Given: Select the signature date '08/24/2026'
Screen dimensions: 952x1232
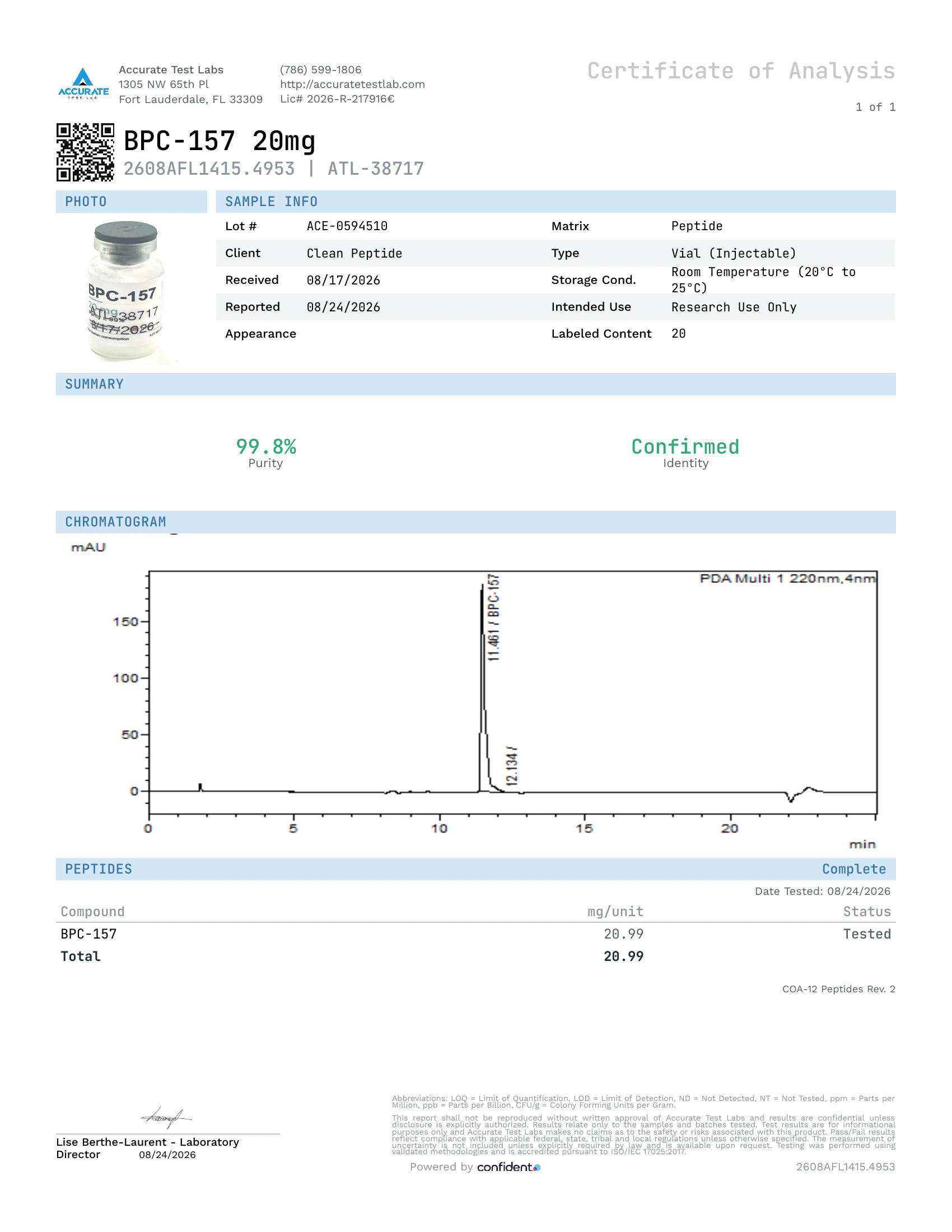Looking at the screenshot, I should pos(167,1155).
